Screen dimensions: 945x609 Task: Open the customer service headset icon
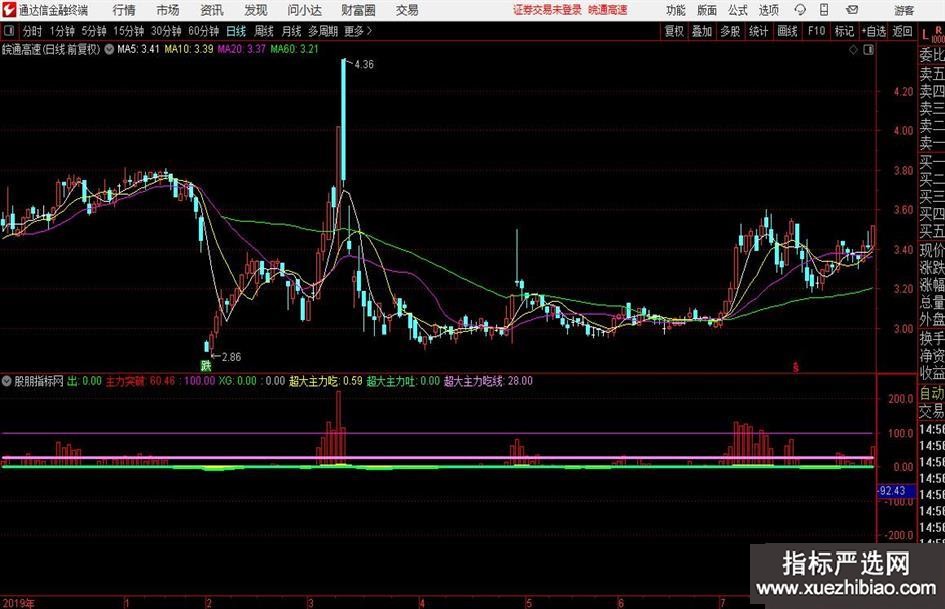tap(800, 10)
